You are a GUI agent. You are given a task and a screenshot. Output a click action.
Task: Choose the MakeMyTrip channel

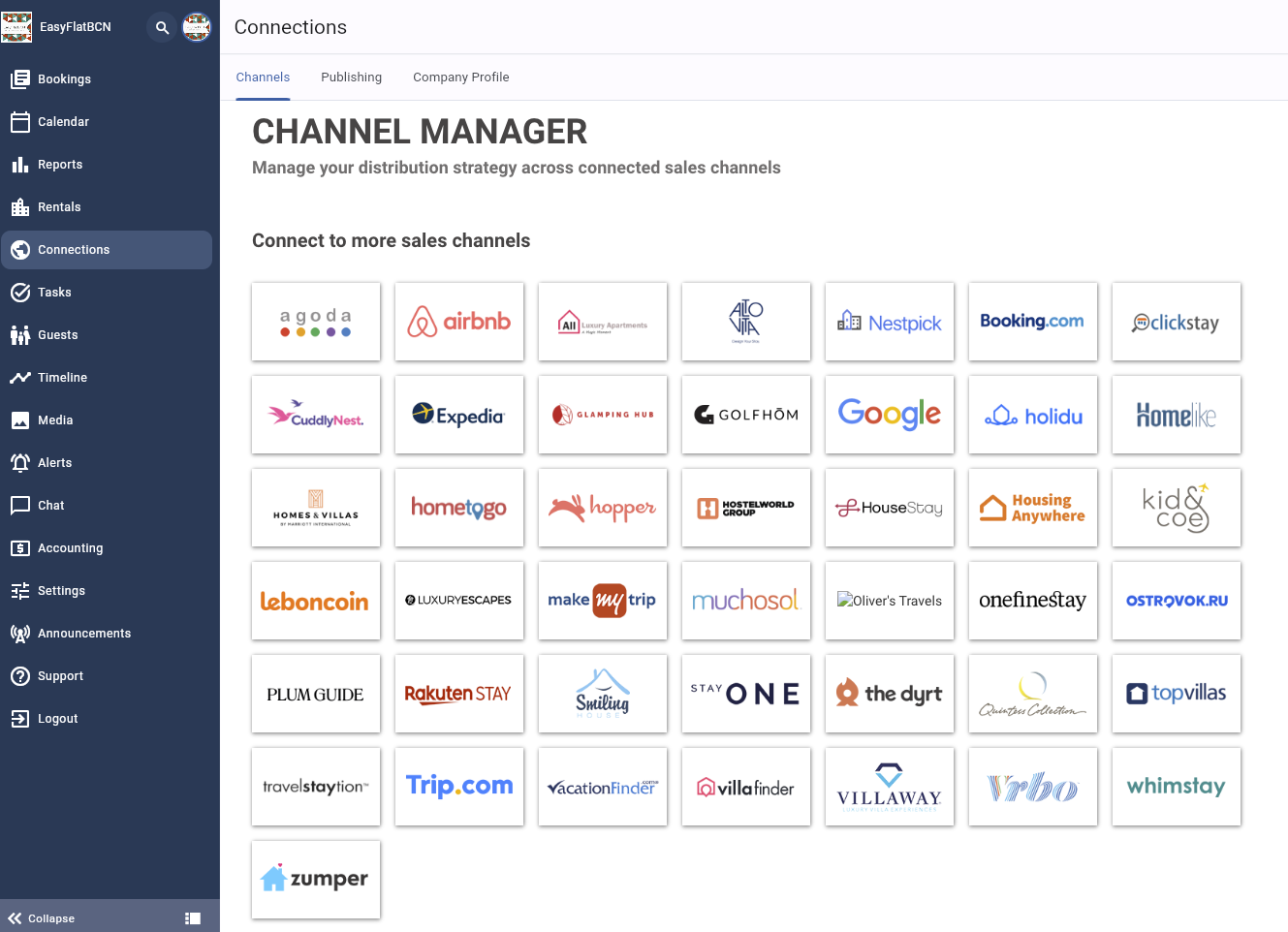[603, 601]
